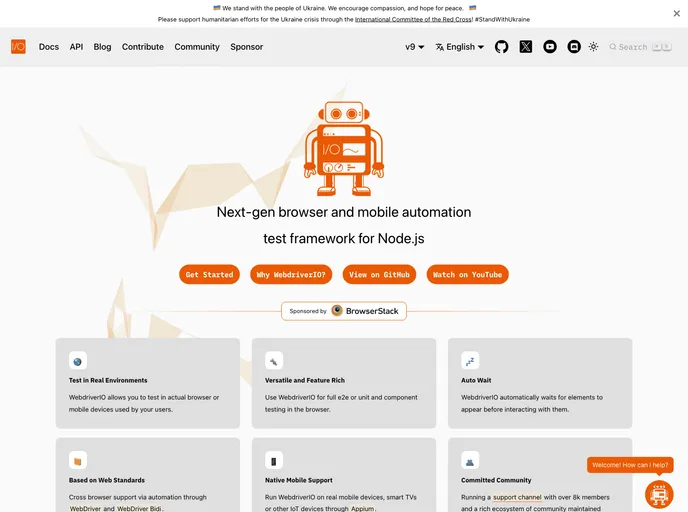Image resolution: width=688 pixels, height=512 pixels.
Task: Click the Get Started button
Action: pyautogui.click(x=209, y=275)
